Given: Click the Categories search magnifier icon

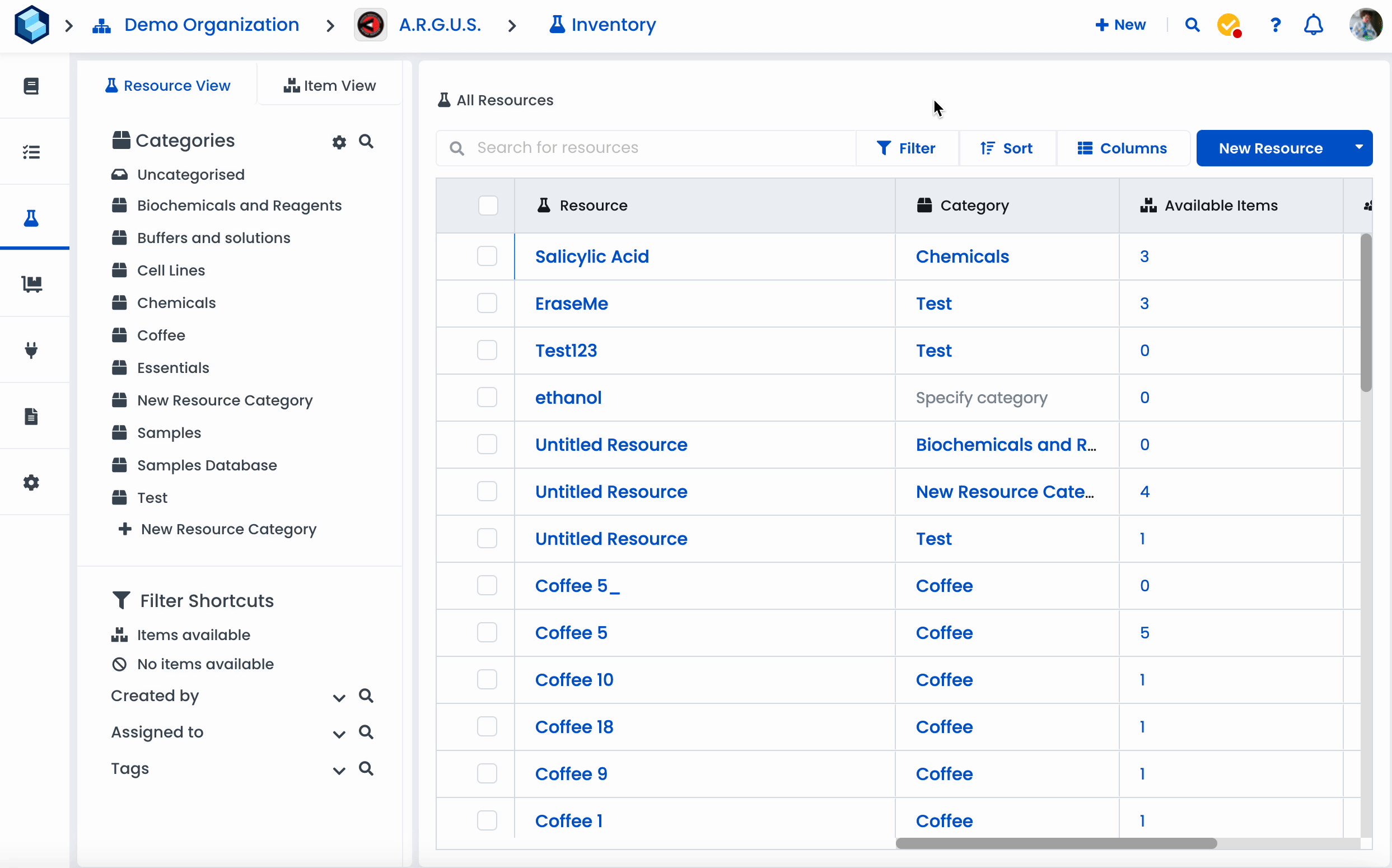Looking at the screenshot, I should [x=366, y=141].
